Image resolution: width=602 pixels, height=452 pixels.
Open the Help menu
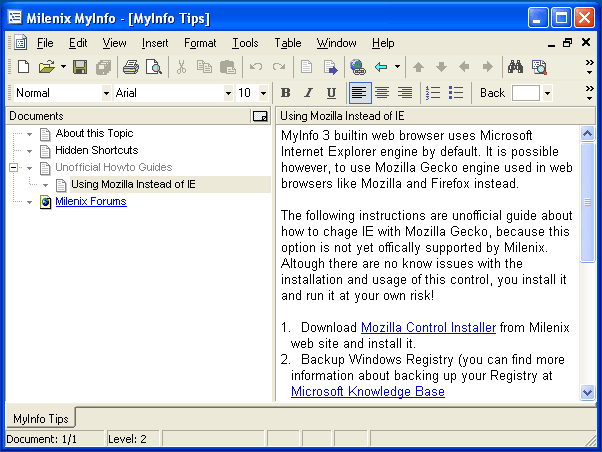tap(383, 43)
